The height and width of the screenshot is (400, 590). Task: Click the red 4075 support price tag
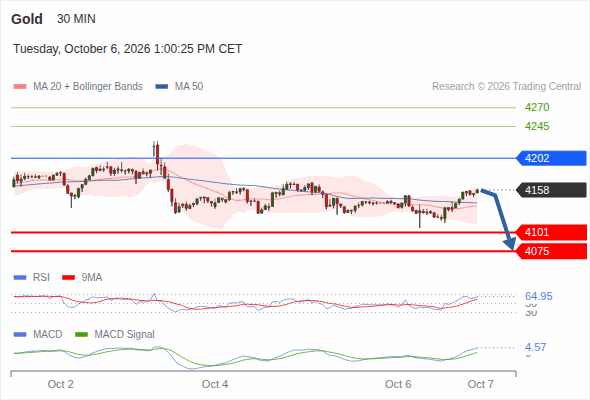[551, 251]
